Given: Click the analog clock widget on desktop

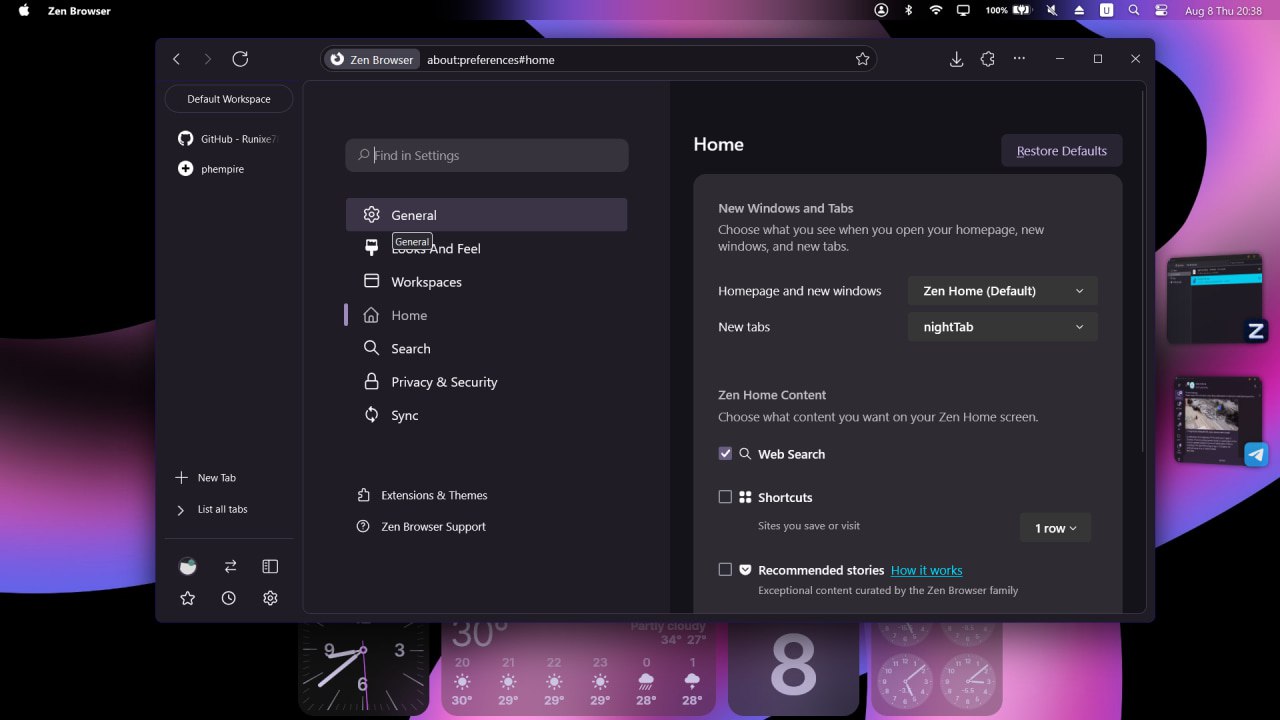Looking at the screenshot, I should 363,667.
